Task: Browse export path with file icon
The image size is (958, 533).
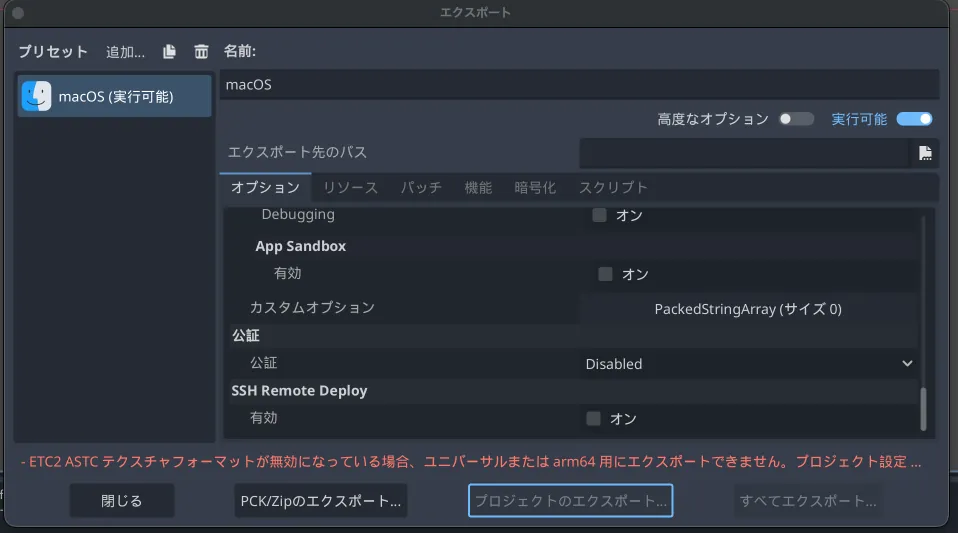Action: 925,153
